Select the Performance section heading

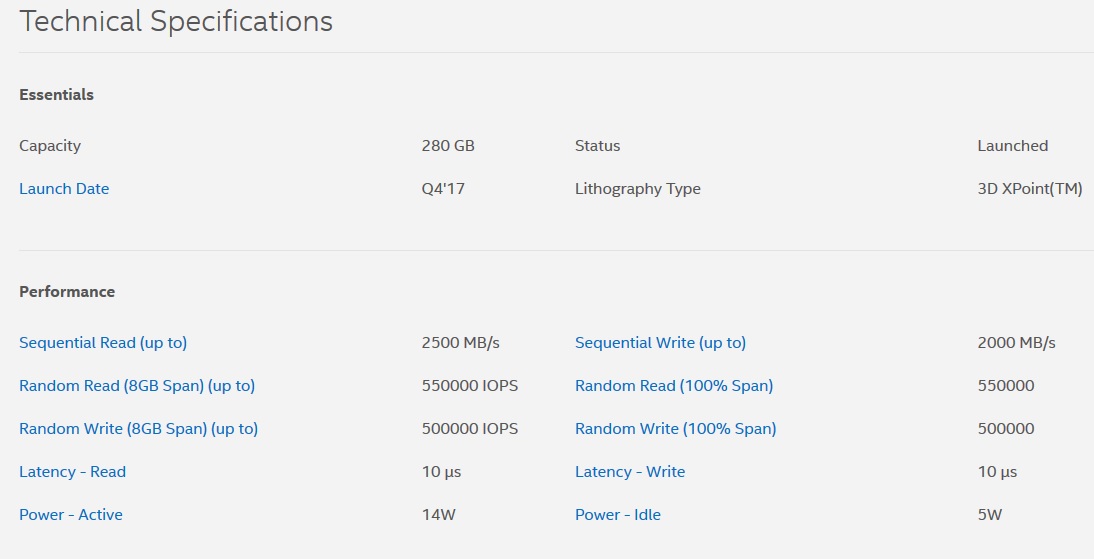click(67, 292)
